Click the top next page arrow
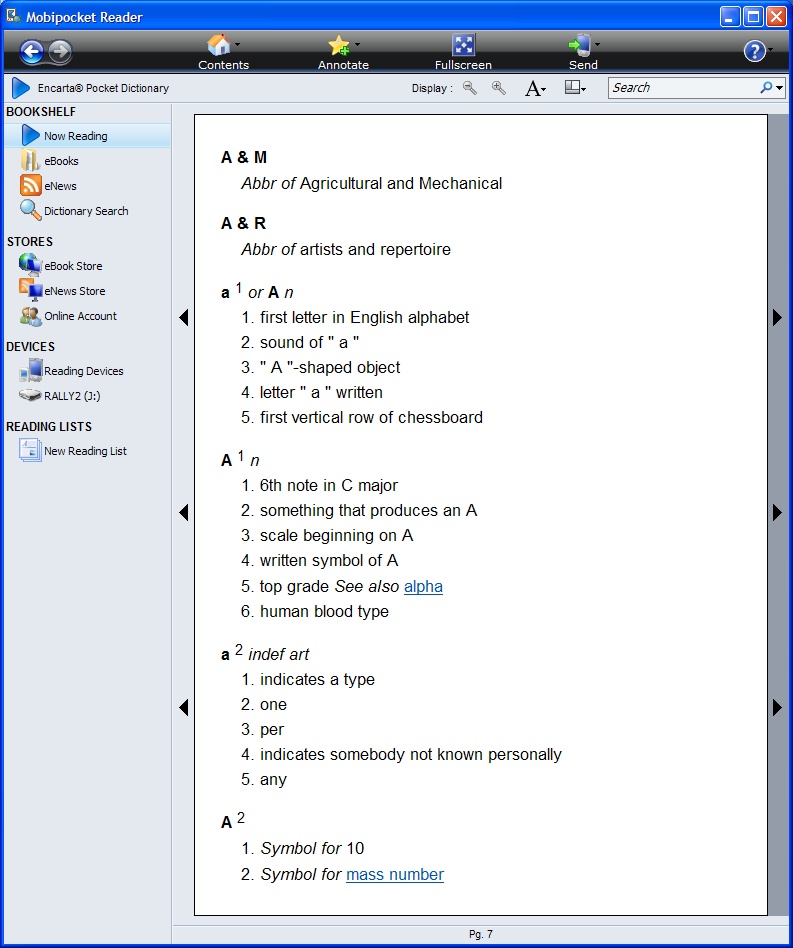This screenshot has height=948, width=793. 777,317
